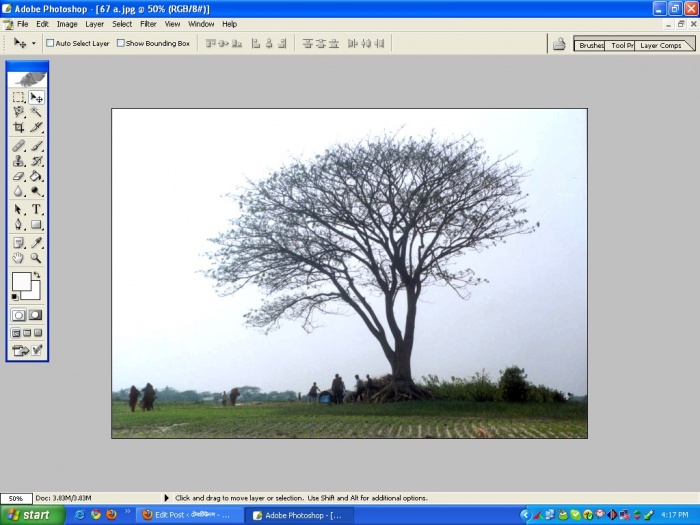Screen dimensions: 700x525
Task: Expand hidden system tray icons
Action: pyautogui.click(x=525, y=515)
